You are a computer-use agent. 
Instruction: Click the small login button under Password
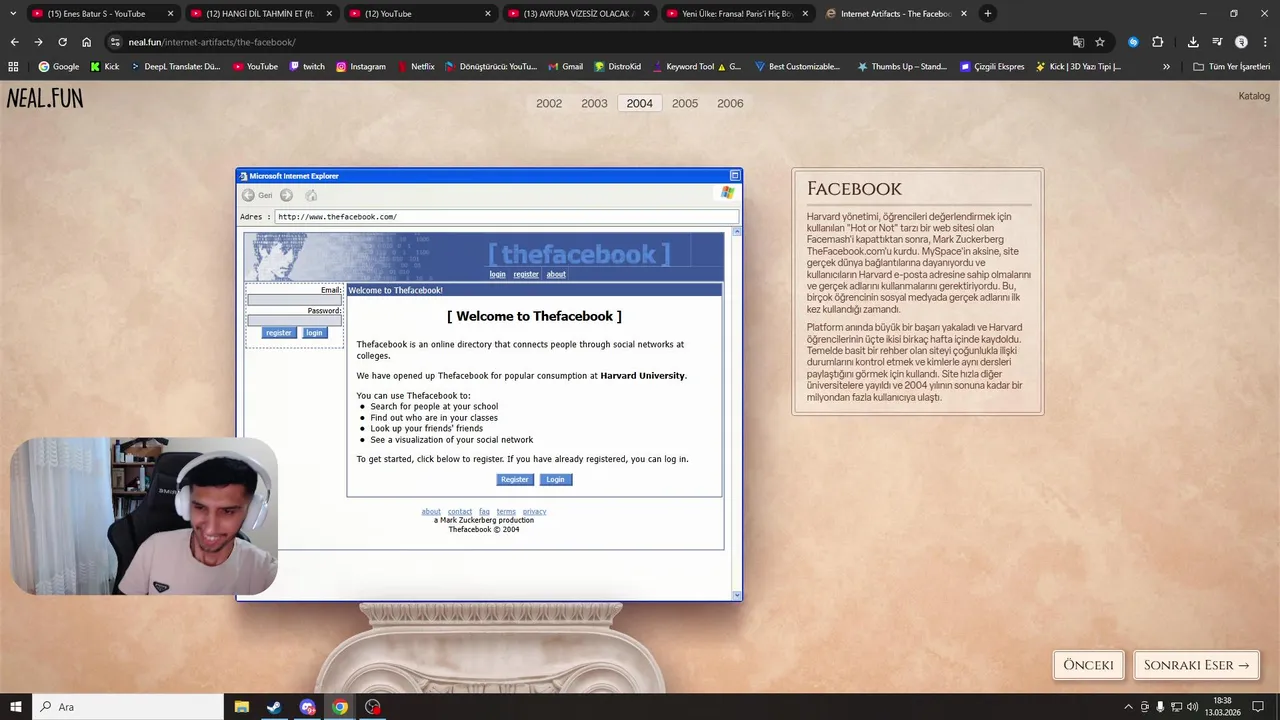coord(314,333)
